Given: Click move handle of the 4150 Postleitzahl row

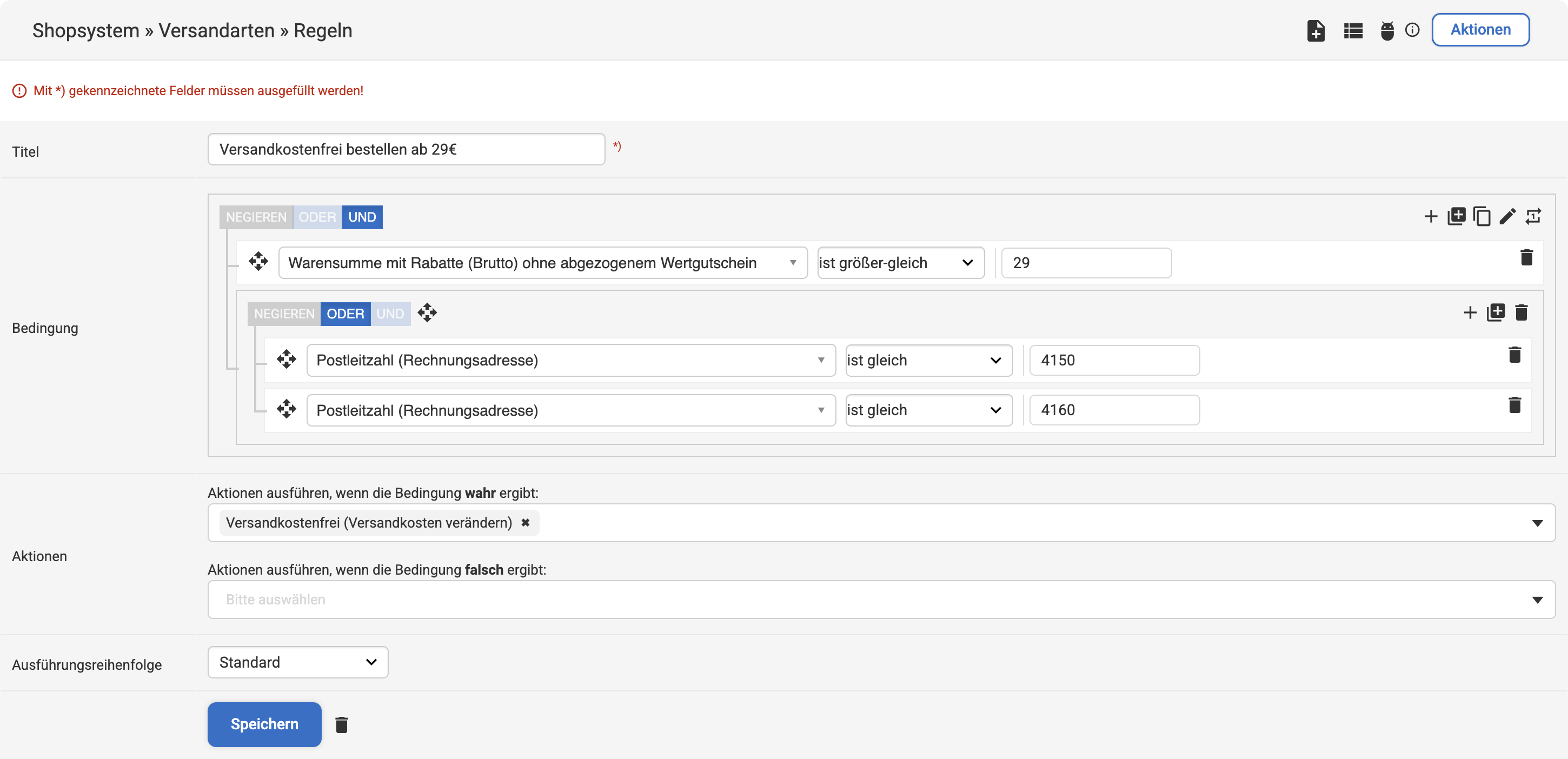Looking at the screenshot, I should (286, 359).
